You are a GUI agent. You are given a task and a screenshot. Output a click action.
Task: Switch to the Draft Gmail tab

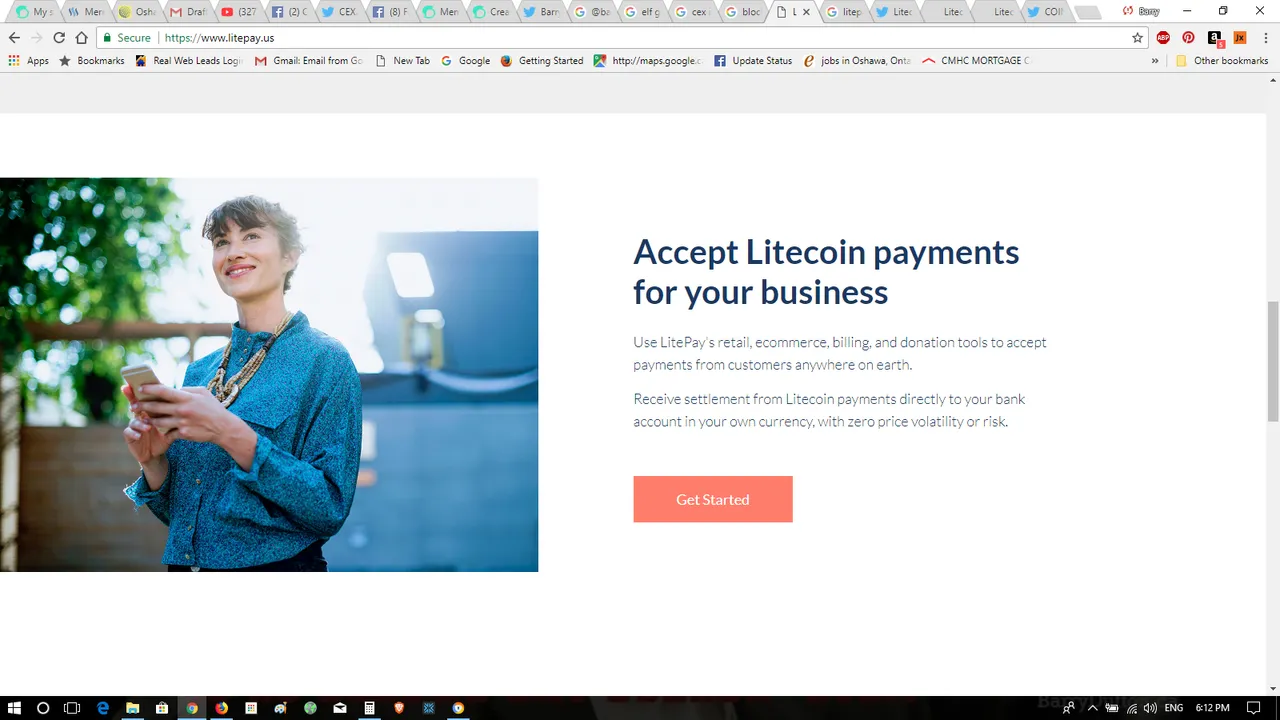(188, 12)
